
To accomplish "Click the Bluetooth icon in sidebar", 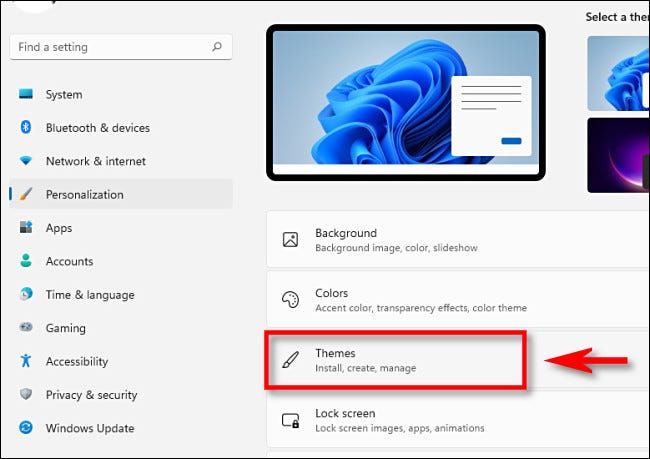I will [x=26, y=127].
